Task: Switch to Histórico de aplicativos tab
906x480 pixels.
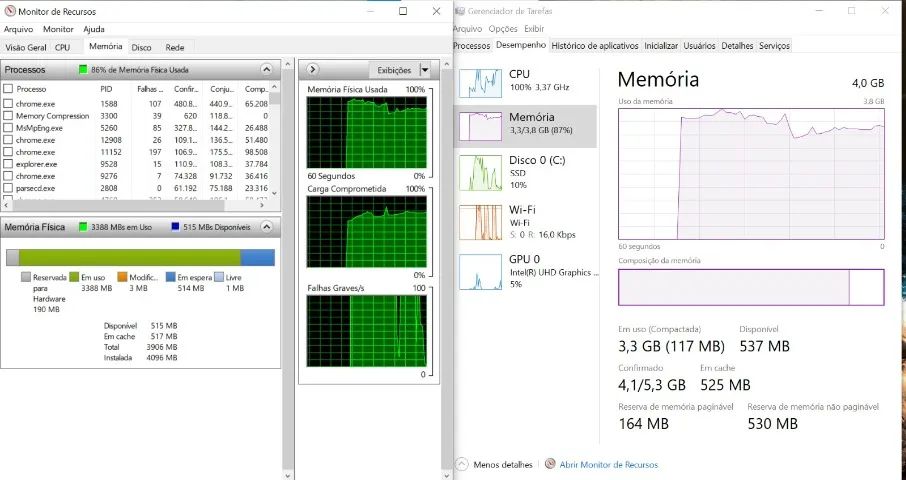Action: pyautogui.click(x=595, y=46)
